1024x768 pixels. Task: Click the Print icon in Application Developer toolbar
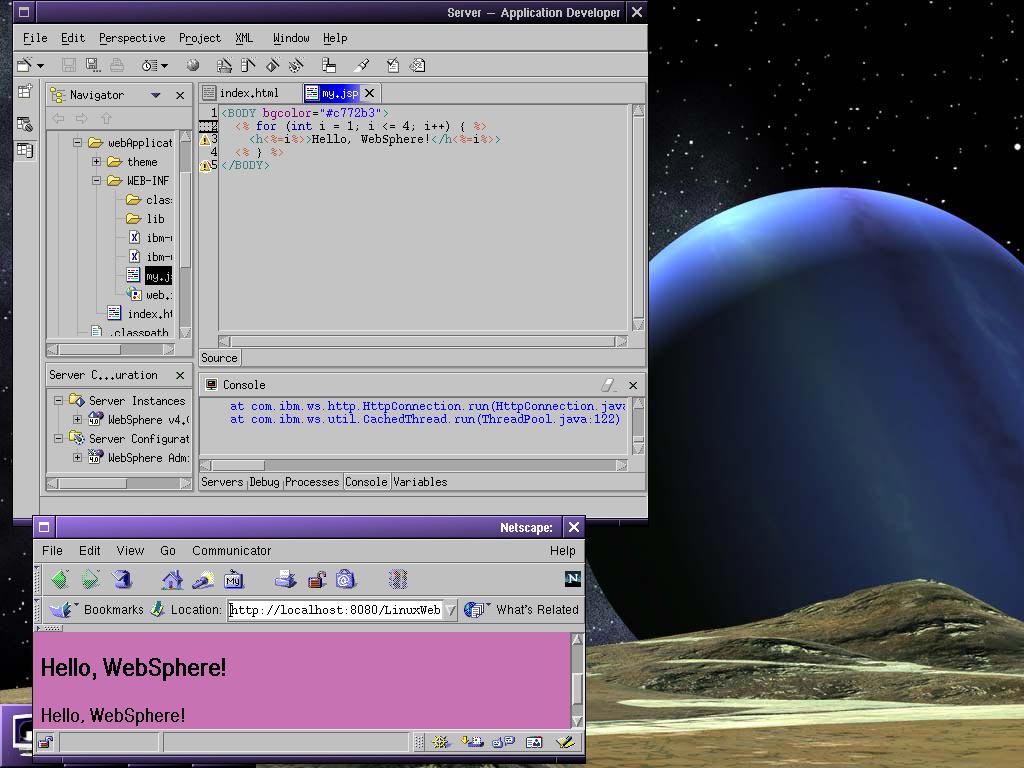tap(117, 65)
